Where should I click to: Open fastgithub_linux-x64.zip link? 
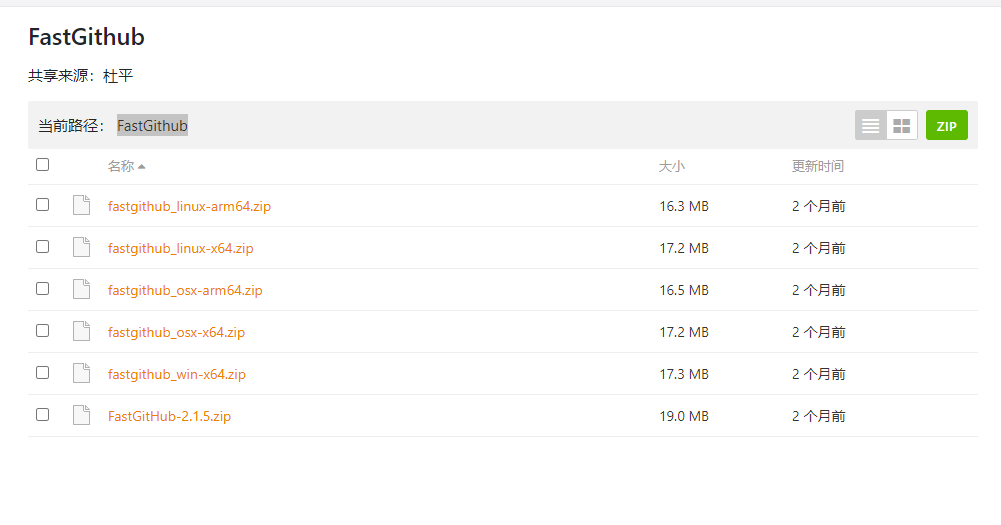(181, 248)
